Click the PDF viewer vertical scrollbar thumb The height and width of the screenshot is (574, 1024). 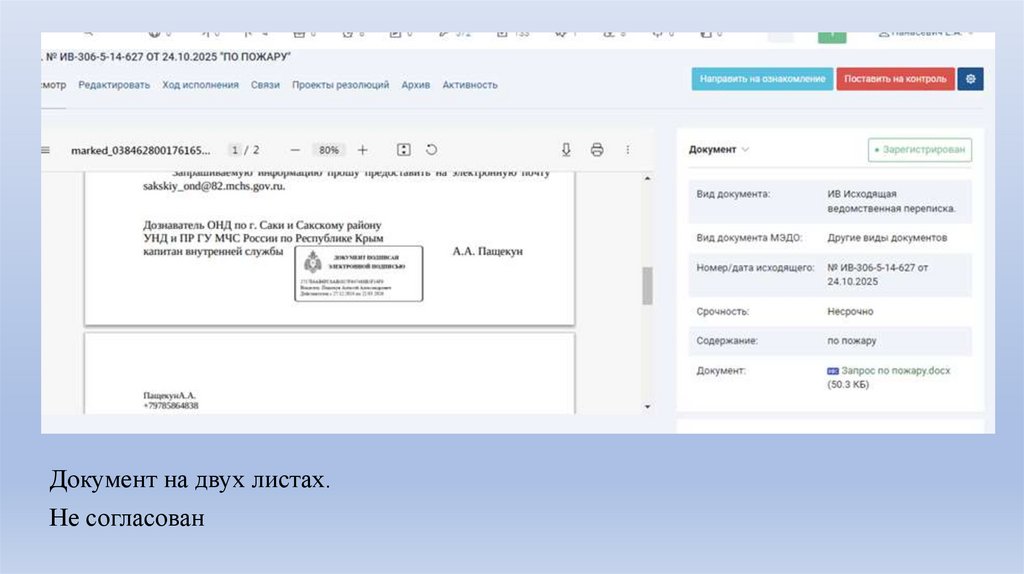tap(647, 286)
